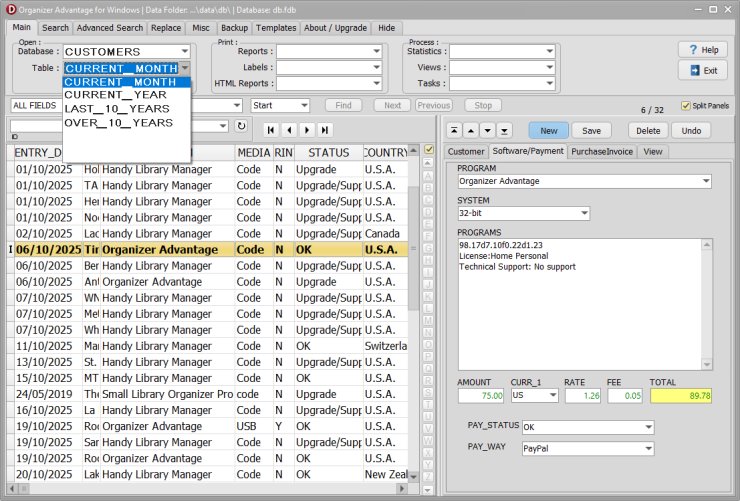Open the PAY_STATUS dropdown
The image size is (740, 501).
pos(648,427)
